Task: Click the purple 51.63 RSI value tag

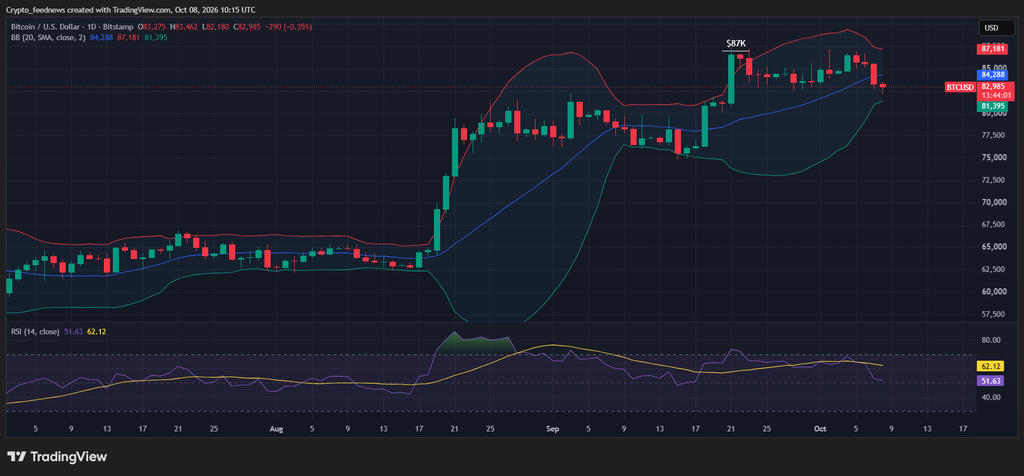Action: pos(990,381)
